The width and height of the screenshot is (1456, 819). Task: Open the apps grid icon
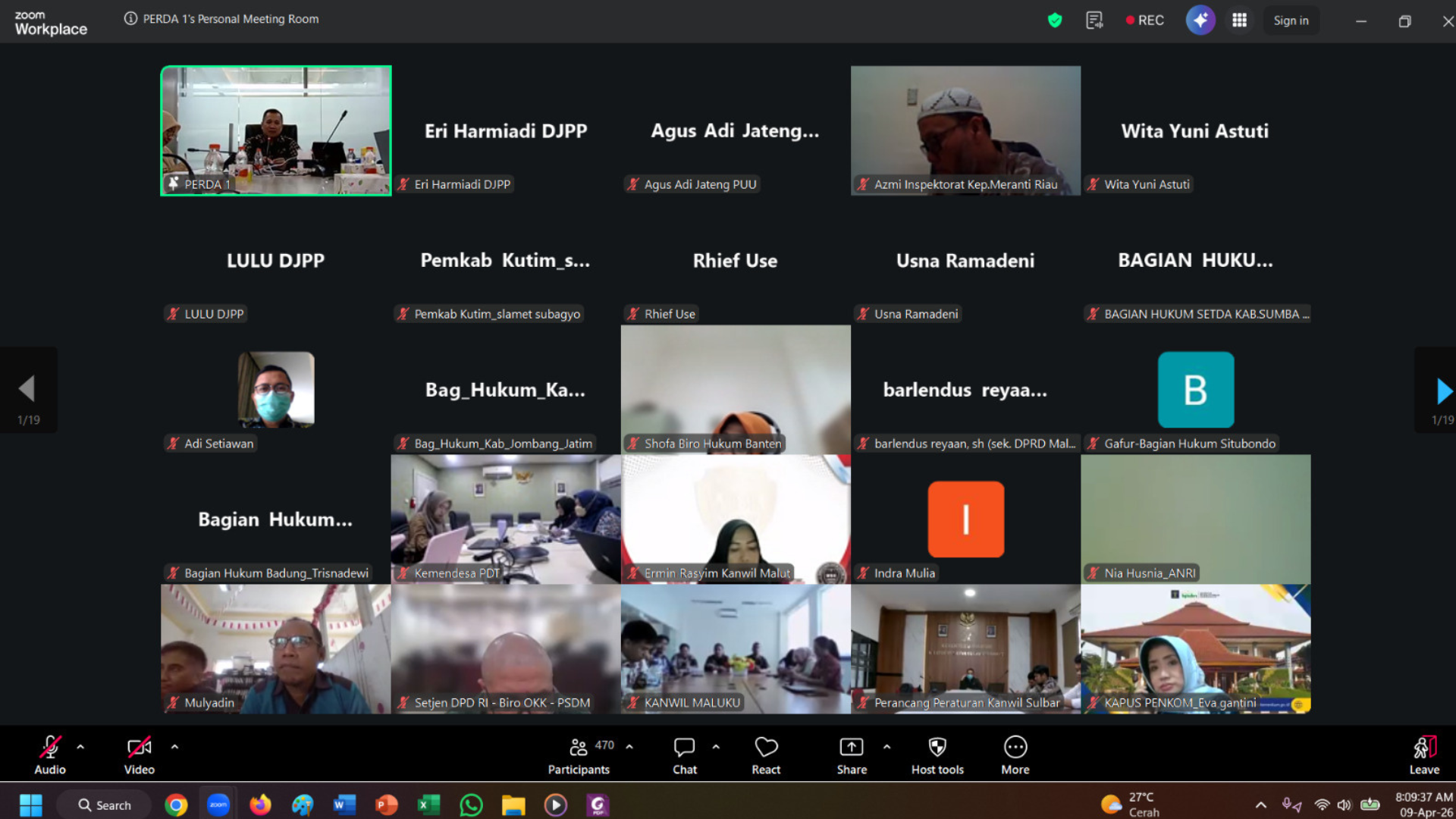[x=1239, y=20]
